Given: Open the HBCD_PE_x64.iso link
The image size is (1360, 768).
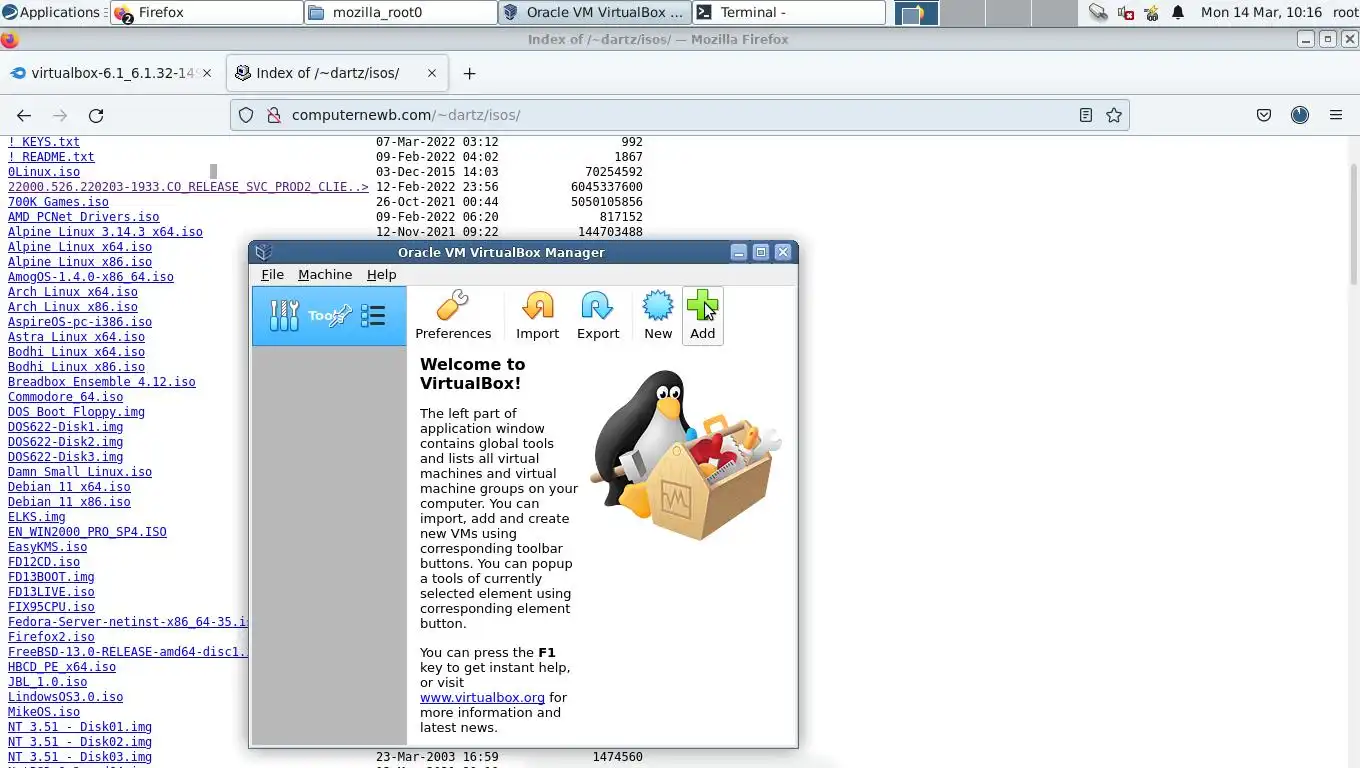Looking at the screenshot, I should [62, 667].
